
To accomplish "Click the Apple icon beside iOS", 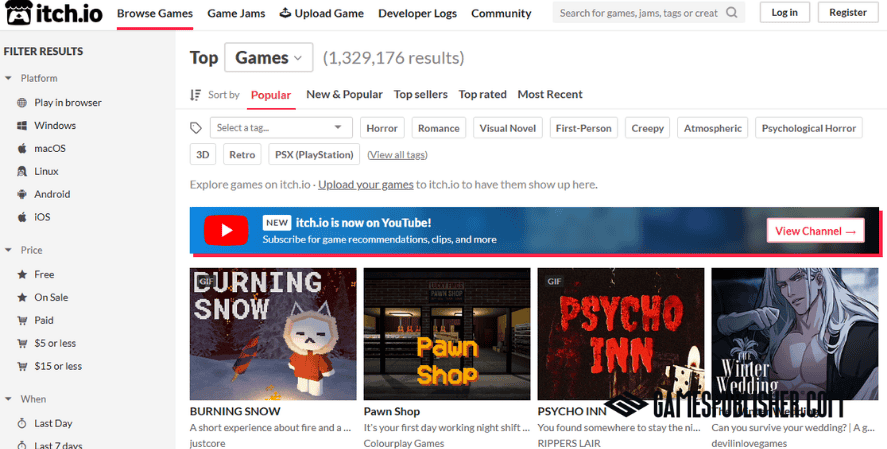I will 22,217.
